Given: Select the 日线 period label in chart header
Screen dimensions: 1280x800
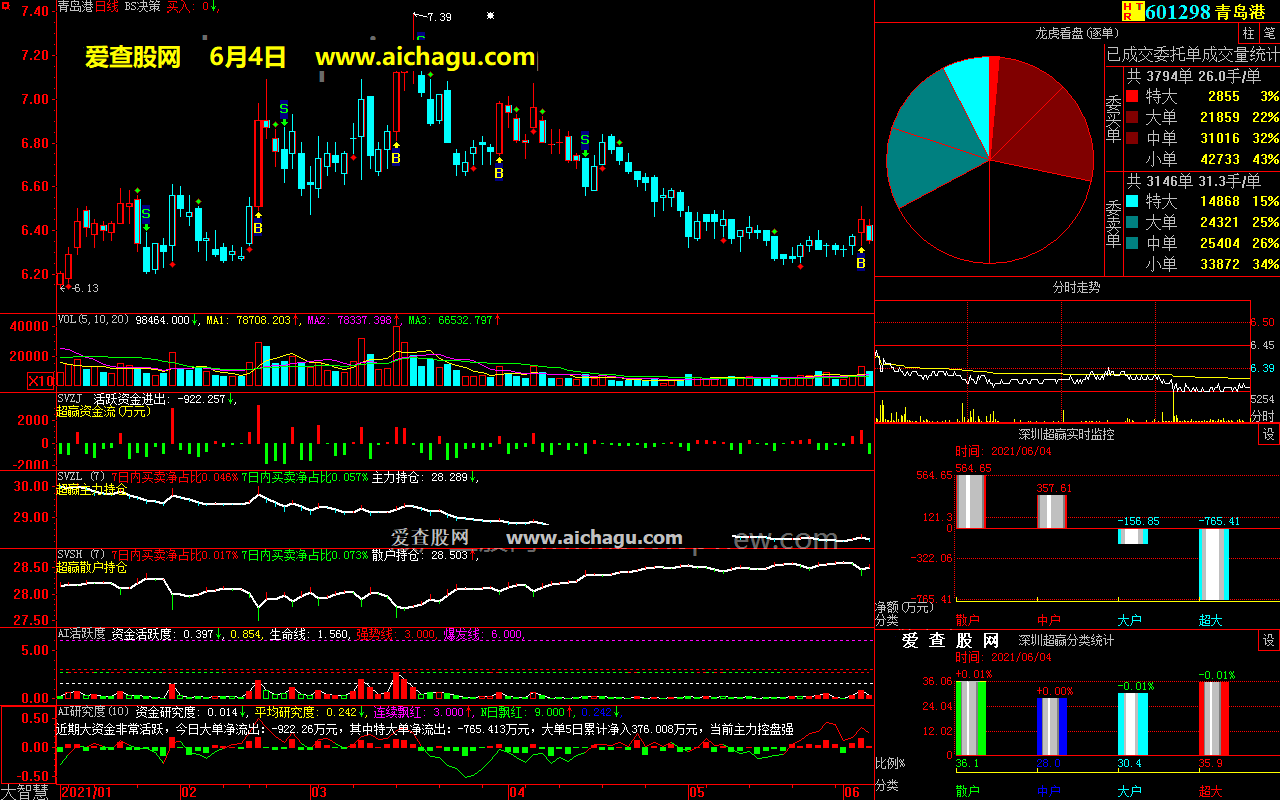Looking at the screenshot, I should click(107, 6).
